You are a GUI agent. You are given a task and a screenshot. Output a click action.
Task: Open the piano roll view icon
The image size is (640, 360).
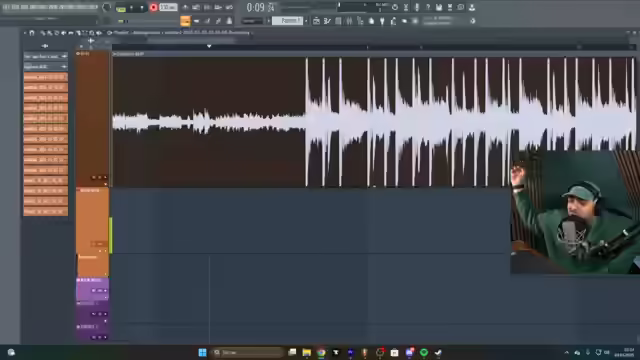(327, 21)
